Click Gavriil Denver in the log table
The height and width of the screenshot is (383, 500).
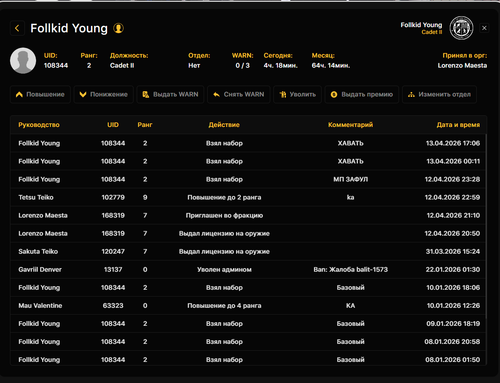coord(40,269)
